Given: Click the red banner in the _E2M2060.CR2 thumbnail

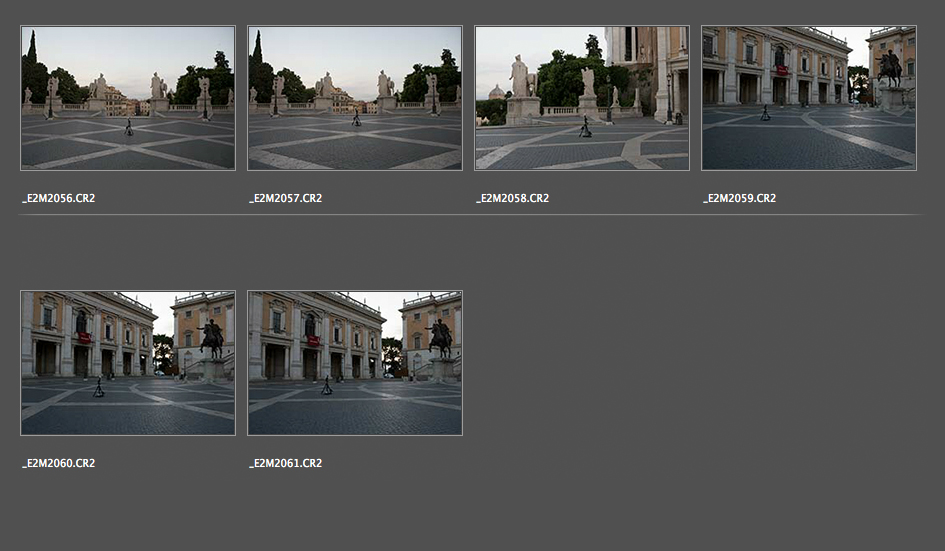Looking at the screenshot, I should pos(85,338).
